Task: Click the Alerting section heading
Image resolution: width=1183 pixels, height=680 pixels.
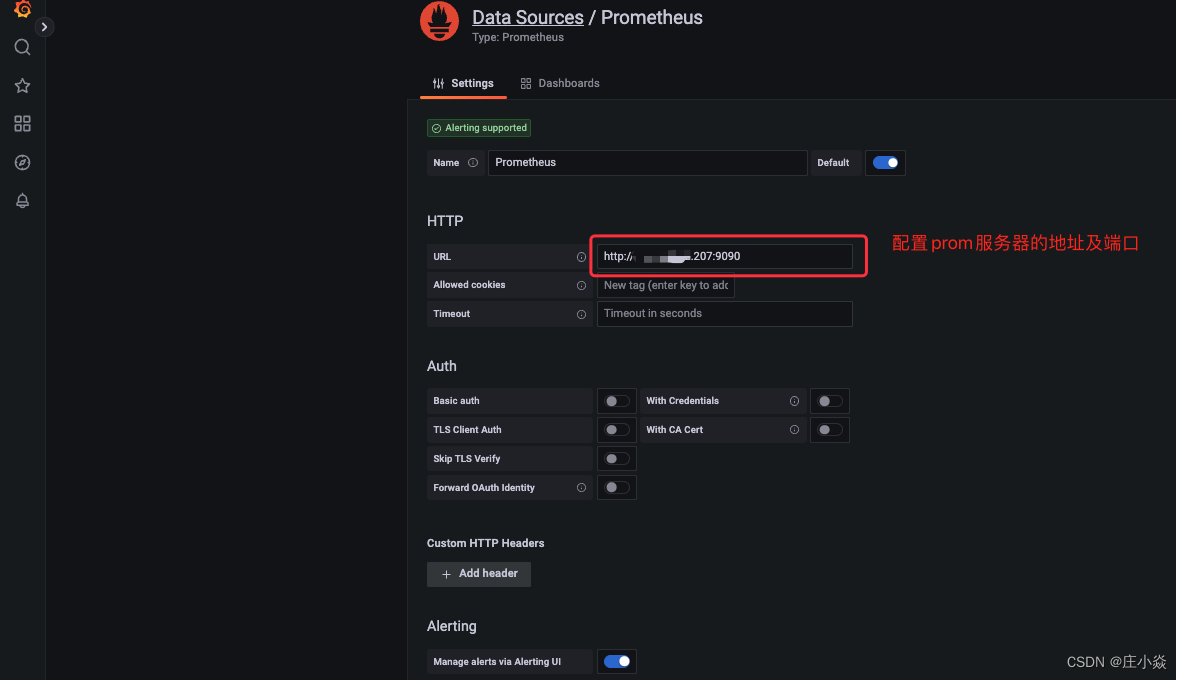Action: point(451,626)
